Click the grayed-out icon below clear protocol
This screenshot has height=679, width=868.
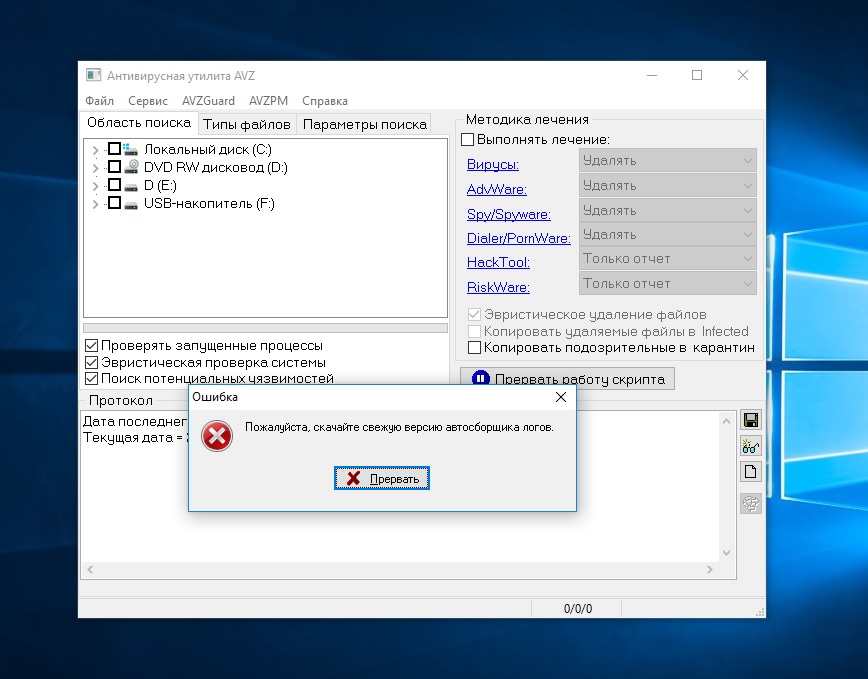751,504
